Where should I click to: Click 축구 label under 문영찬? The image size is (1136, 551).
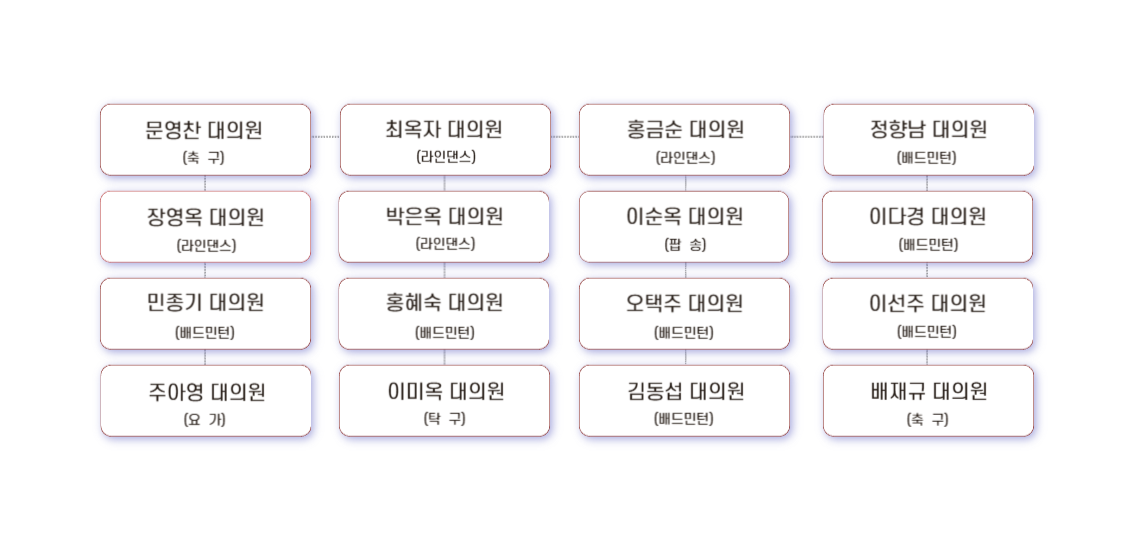[x=204, y=157]
